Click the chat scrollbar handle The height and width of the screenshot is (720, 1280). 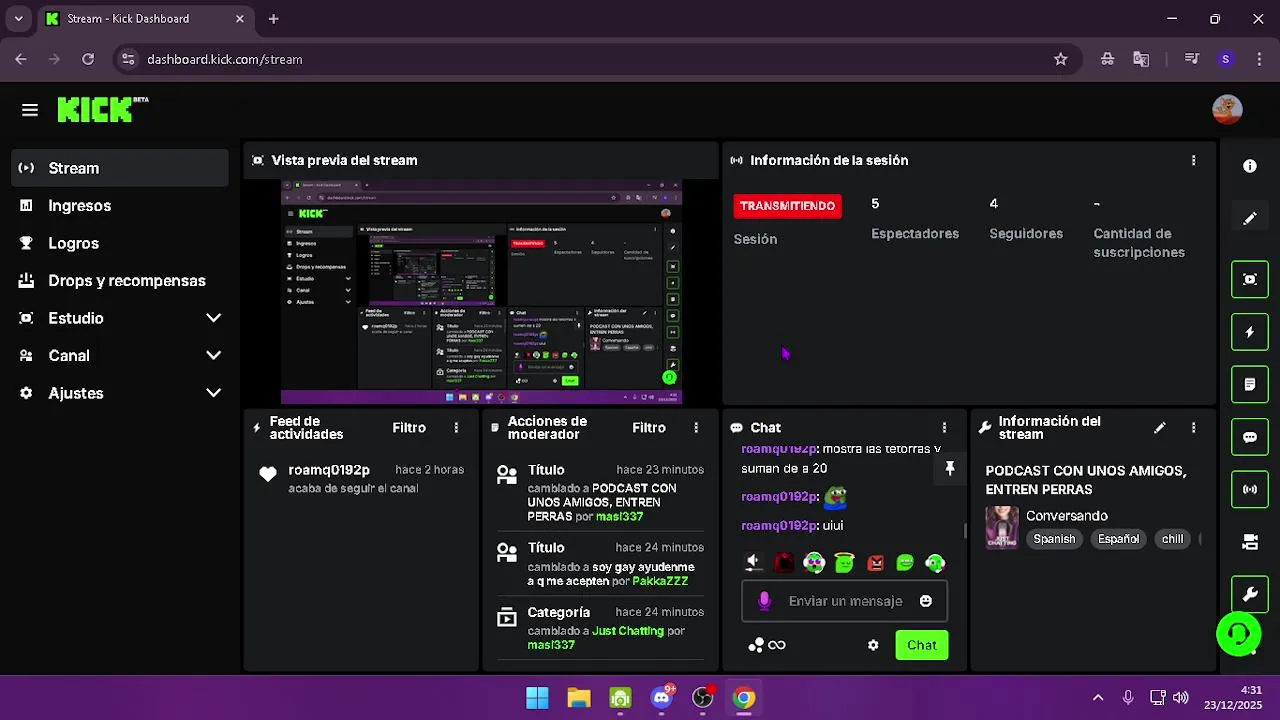965,529
